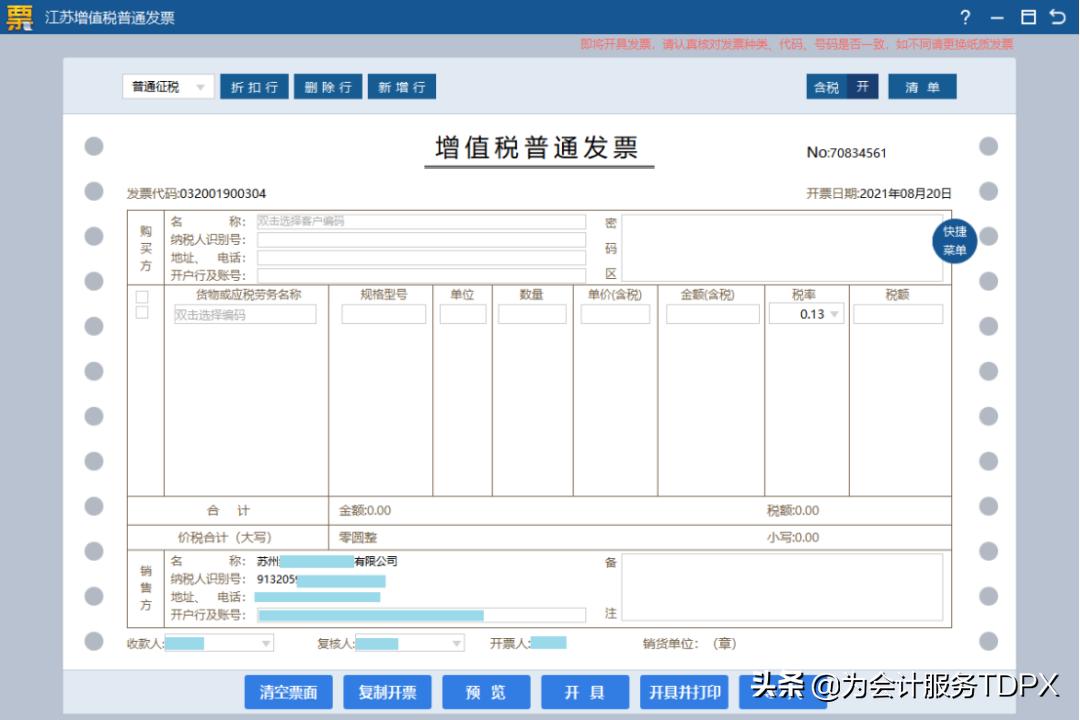
Task: Open the 复核人 reviewer dropdown
Action: pos(458,643)
